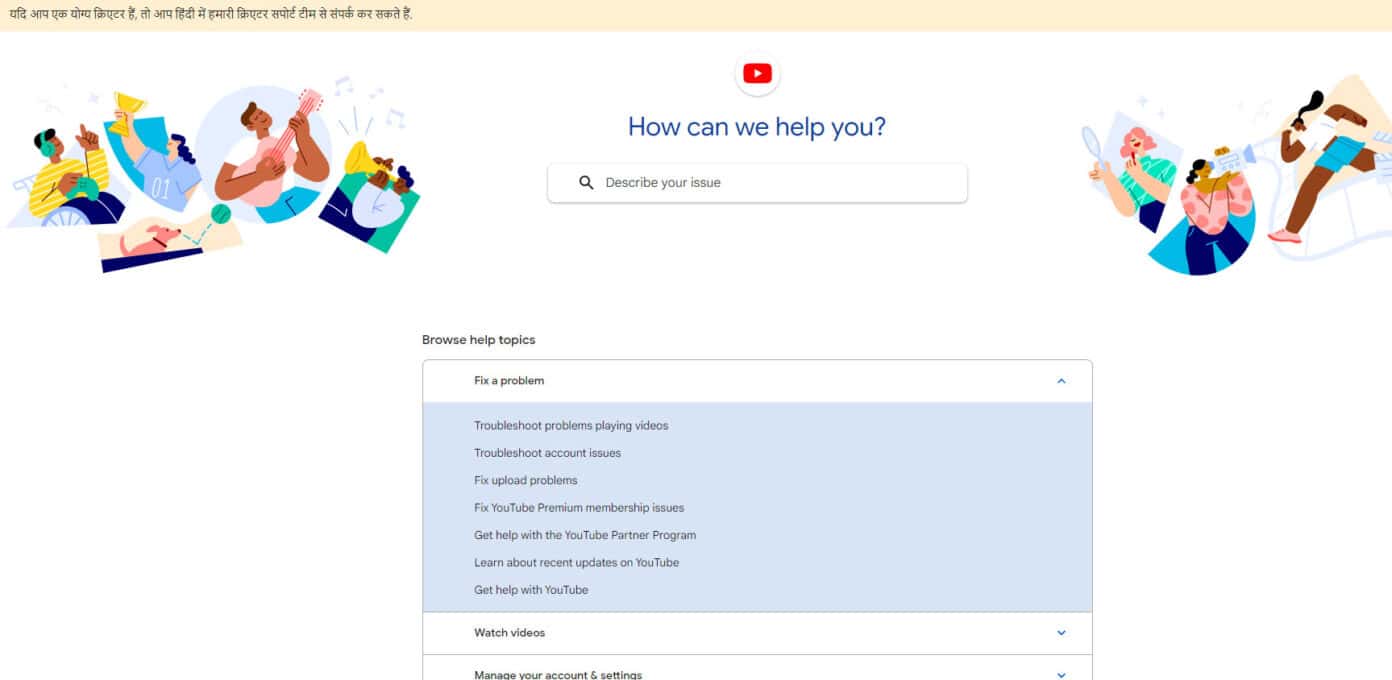Expand the Manage your account & settings section
This screenshot has height=680, width=1392.
coord(1060,674)
